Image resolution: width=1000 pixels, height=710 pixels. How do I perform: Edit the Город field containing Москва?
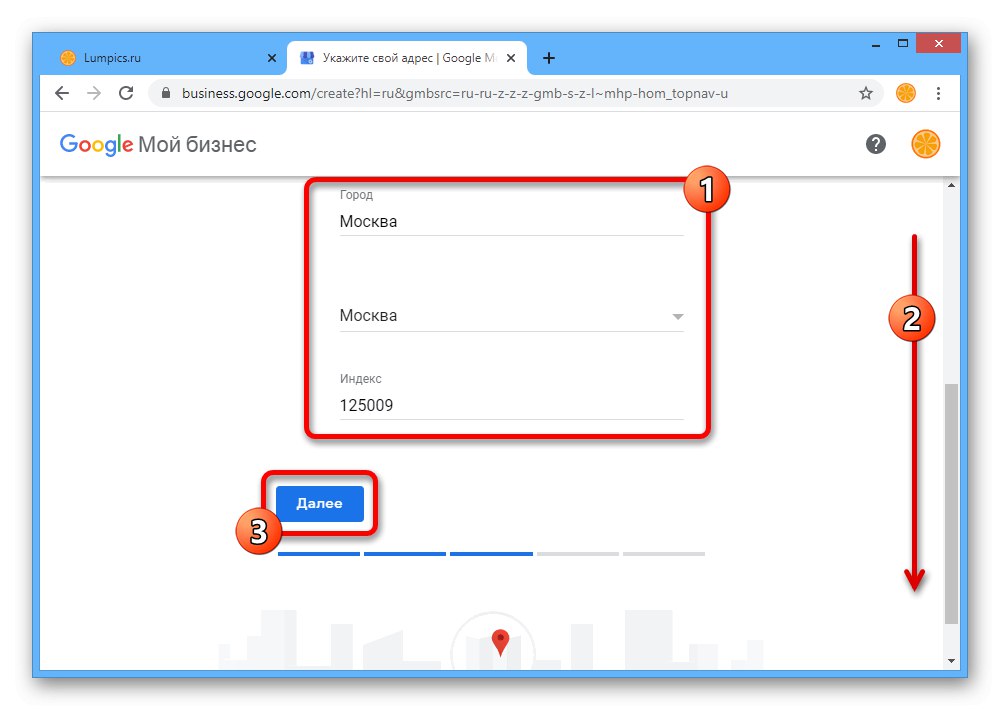coord(511,221)
